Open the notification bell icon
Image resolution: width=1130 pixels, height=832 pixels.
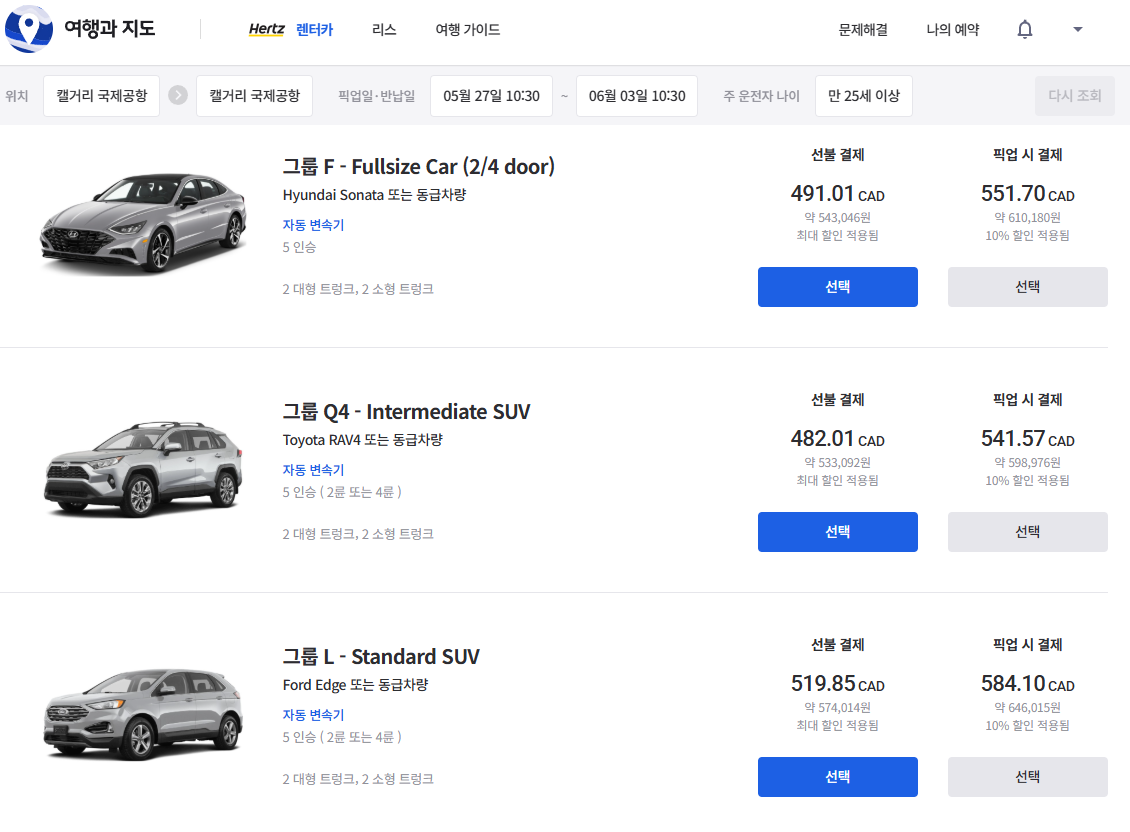[x=1025, y=30]
